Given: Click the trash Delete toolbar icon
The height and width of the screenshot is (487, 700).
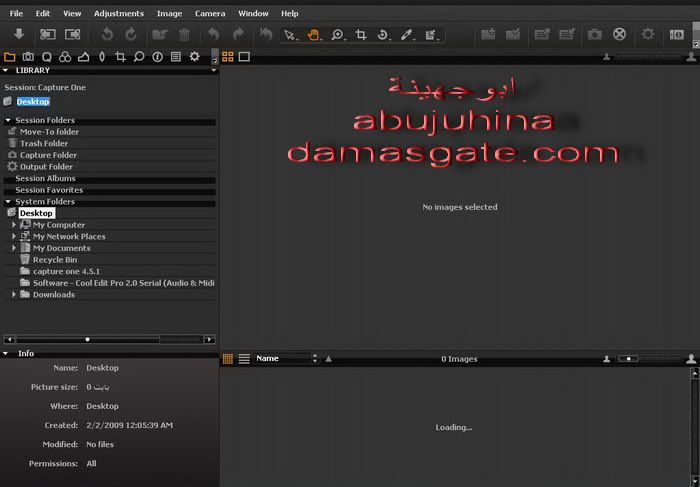Looking at the screenshot, I should click(x=184, y=34).
